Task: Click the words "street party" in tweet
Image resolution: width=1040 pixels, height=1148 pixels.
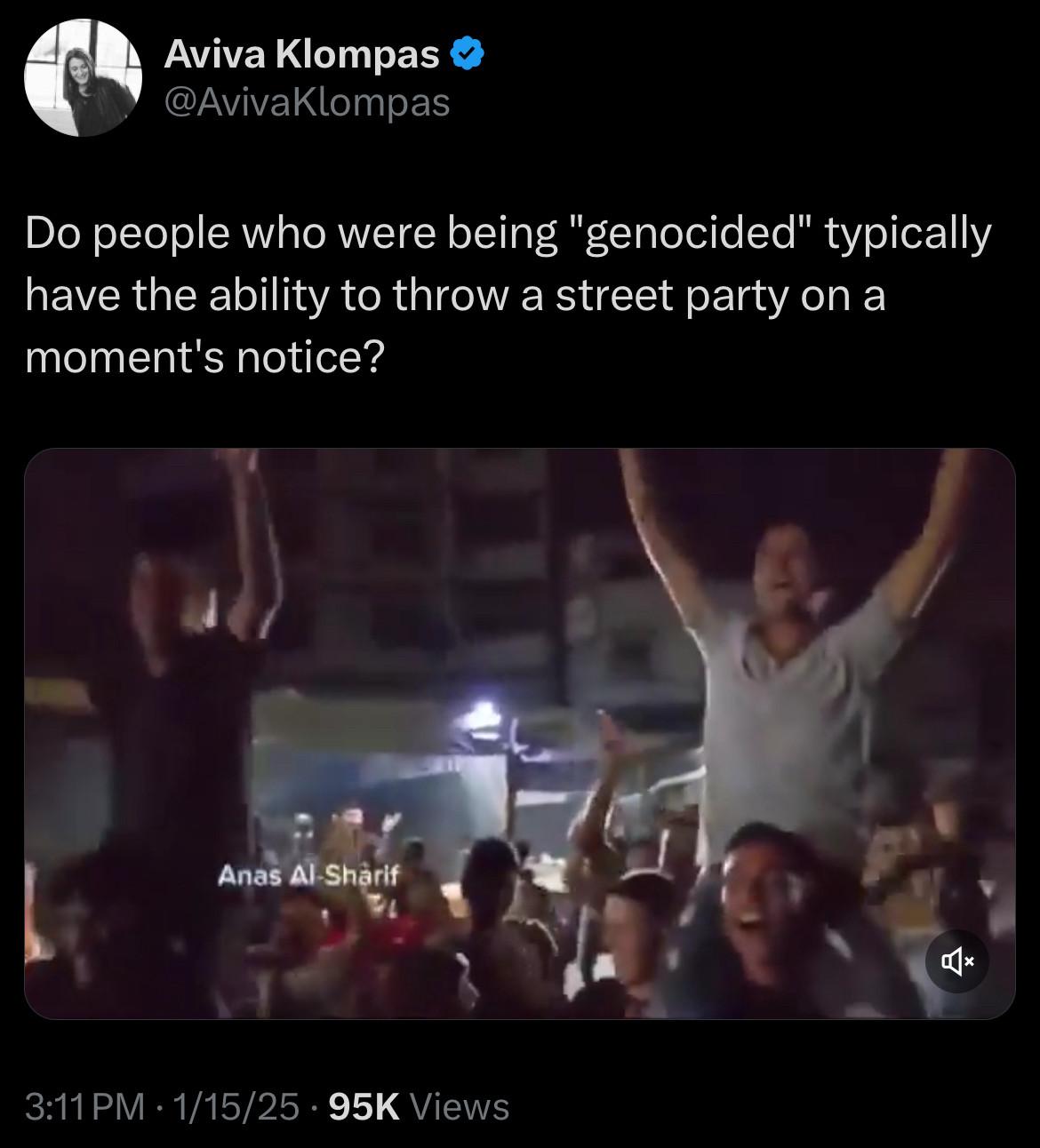Action: point(672,296)
